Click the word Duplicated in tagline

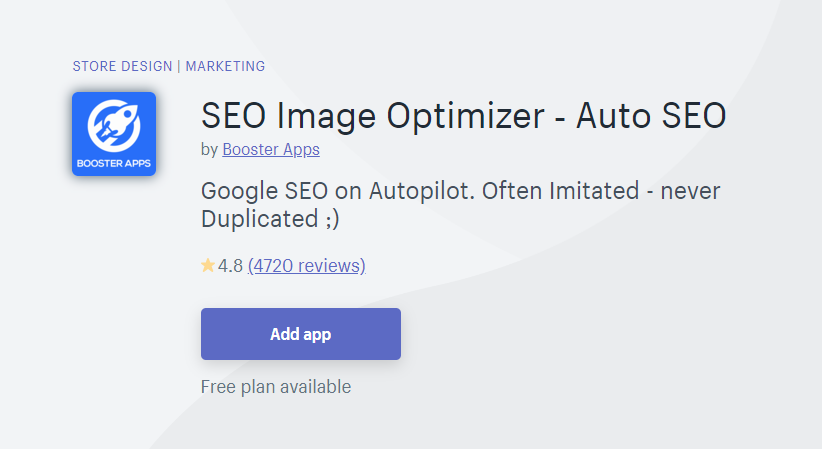(x=256, y=219)
